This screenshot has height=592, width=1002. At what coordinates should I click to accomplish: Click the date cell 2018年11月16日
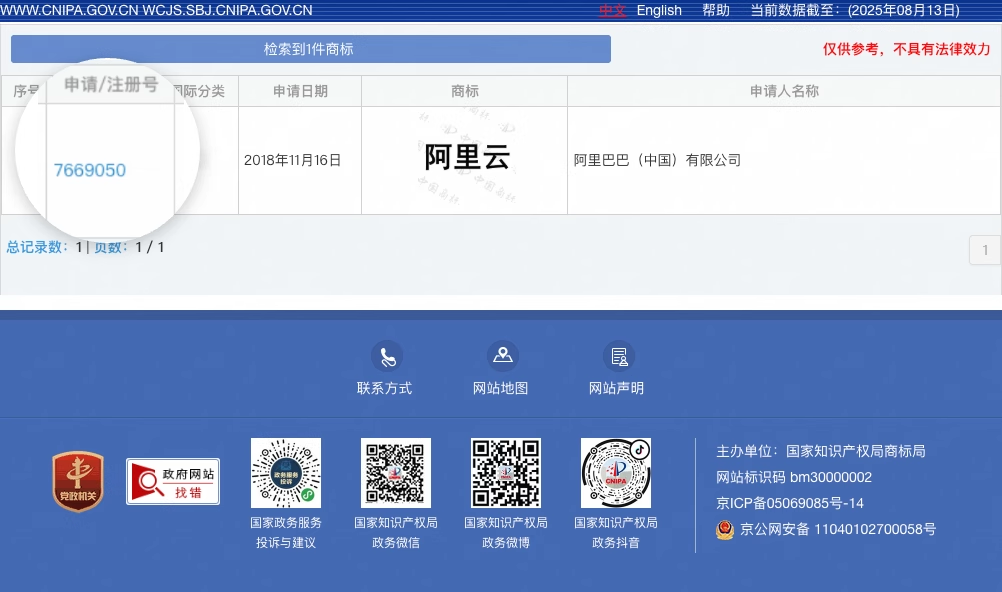pyautogui.click(x=293, y=160)
